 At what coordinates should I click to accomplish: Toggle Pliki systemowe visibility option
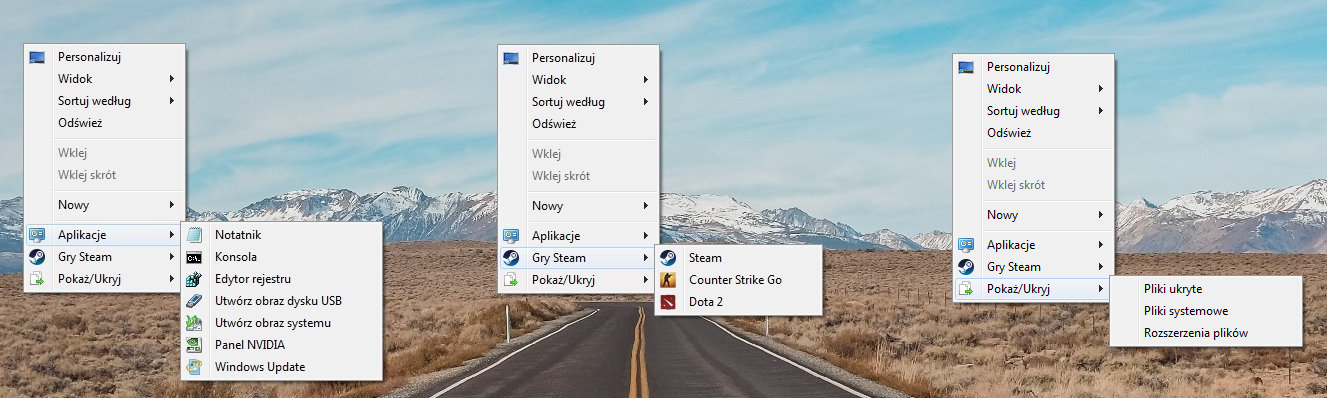[1206, 311]
